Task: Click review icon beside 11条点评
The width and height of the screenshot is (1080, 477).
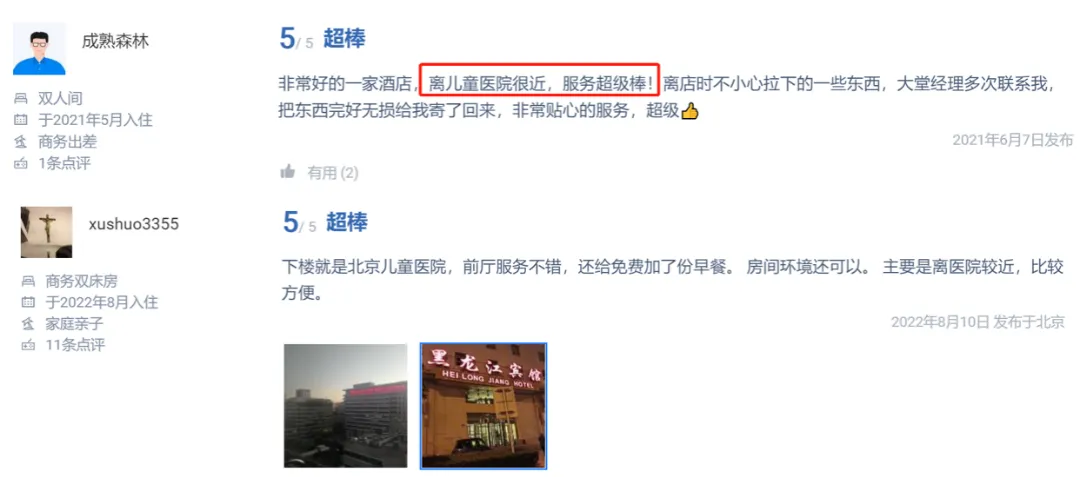Action: click(28, 346)
